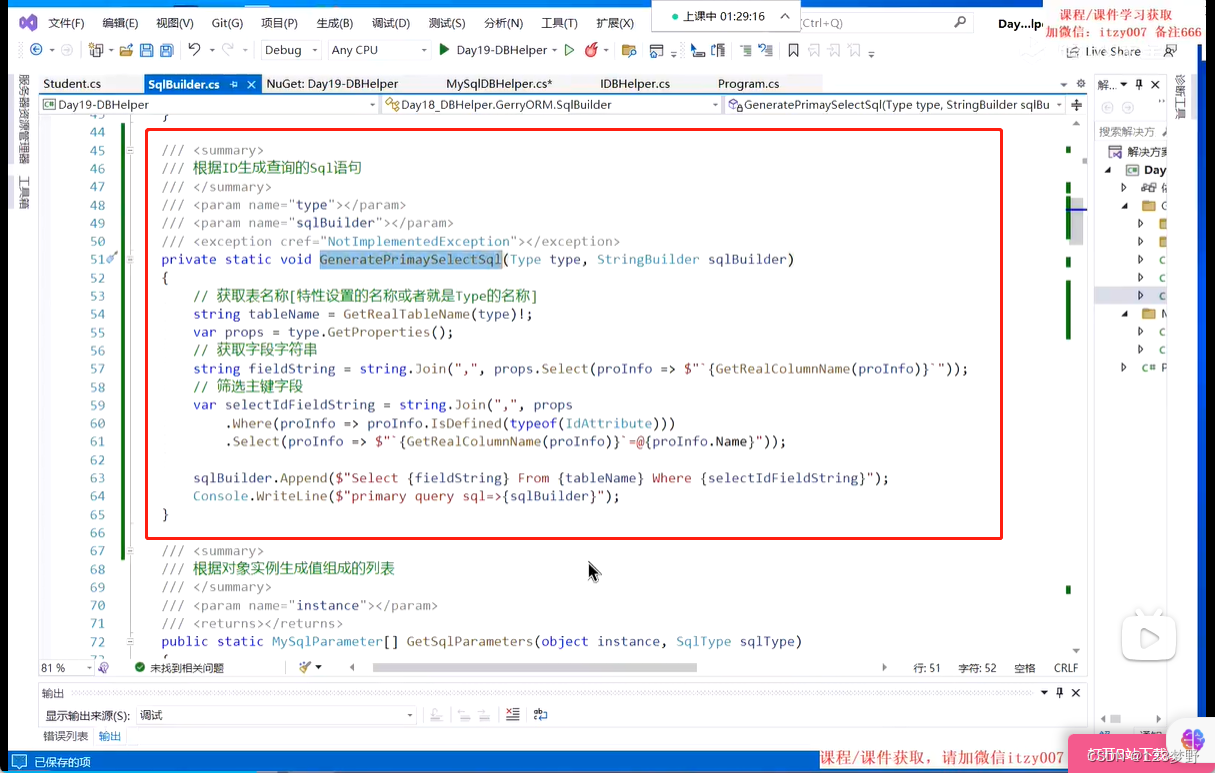Click the Live Share button
This screenshot has width=1215, height=773.
[1110, 51]
